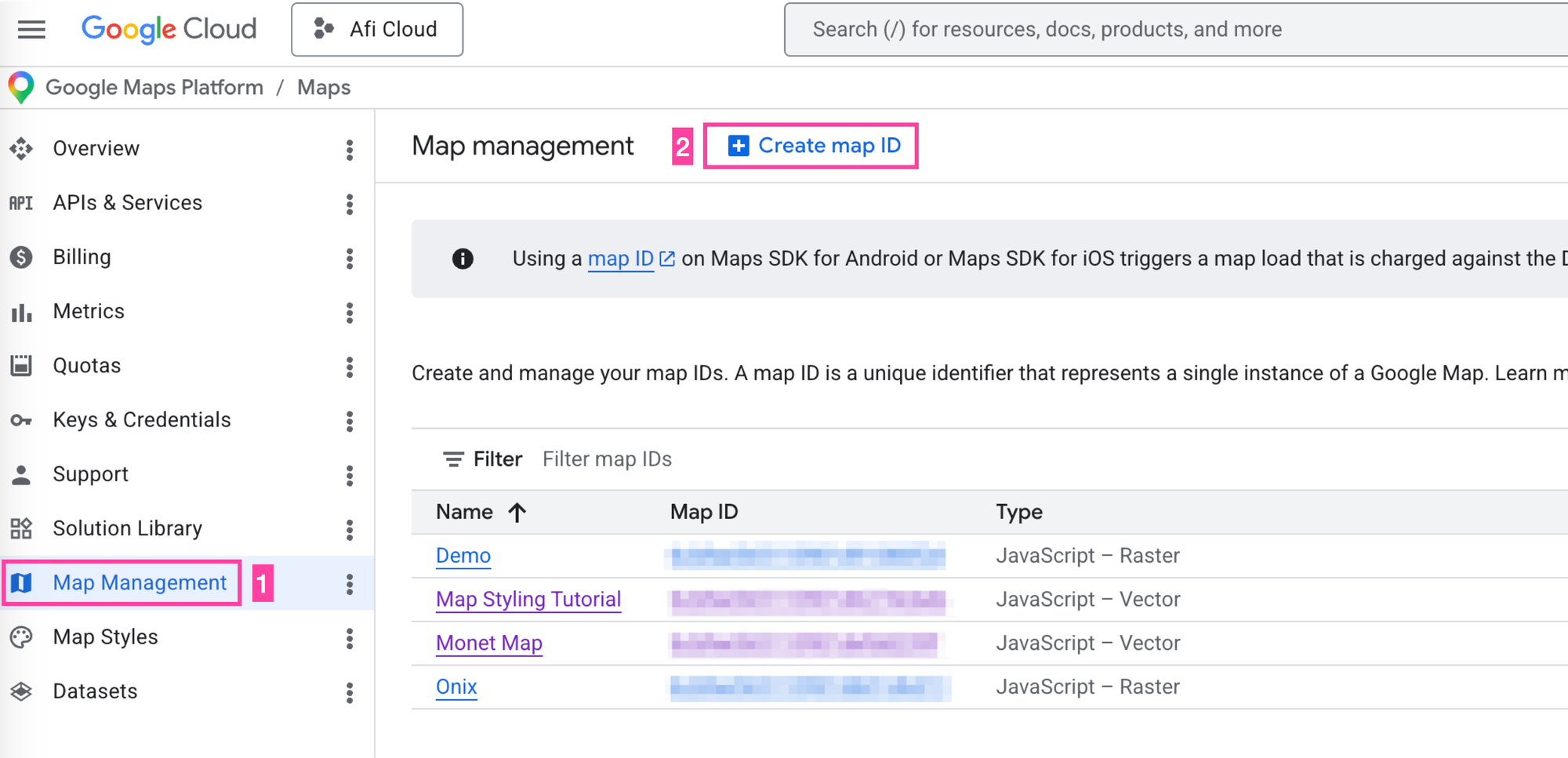
Task: Open Solution Library
Action: click(x=128, y=528)
